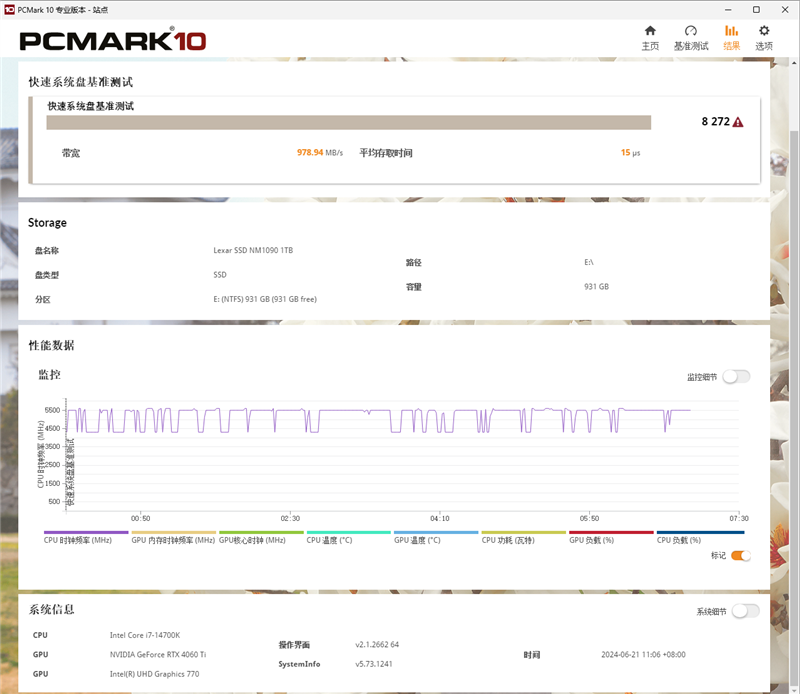Click the NVIDIA GeForce RTX 4060 Ti entry
The image size is (800, 694).
click(x=158, y=655)
